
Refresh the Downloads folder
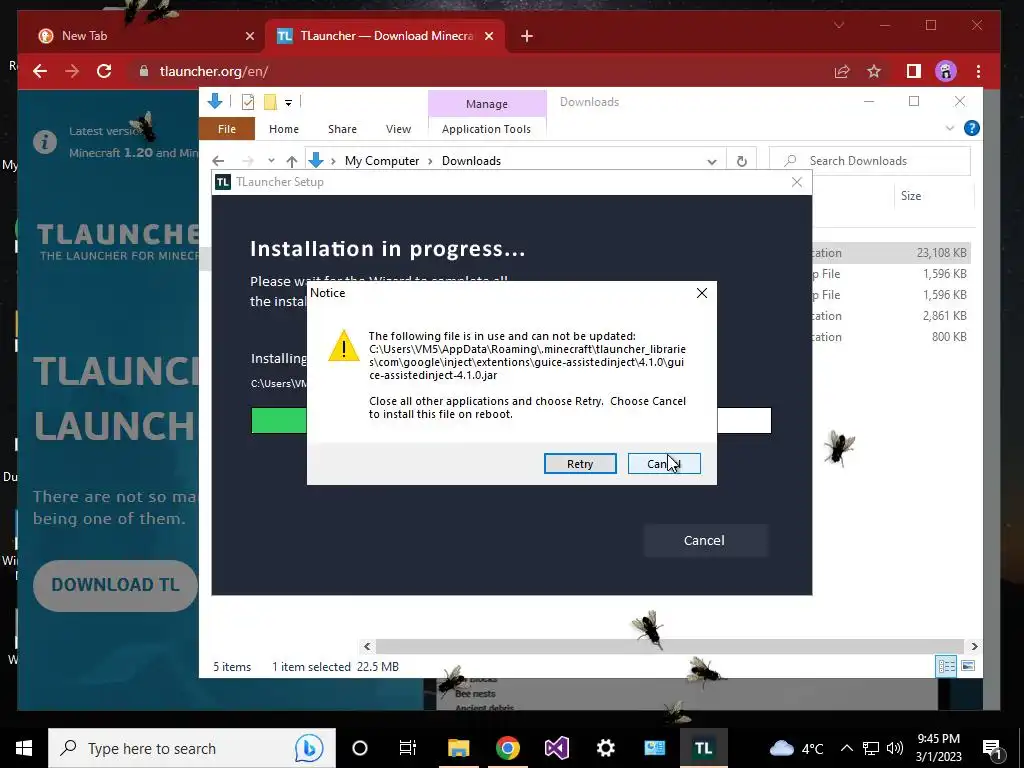coord(741,161)
